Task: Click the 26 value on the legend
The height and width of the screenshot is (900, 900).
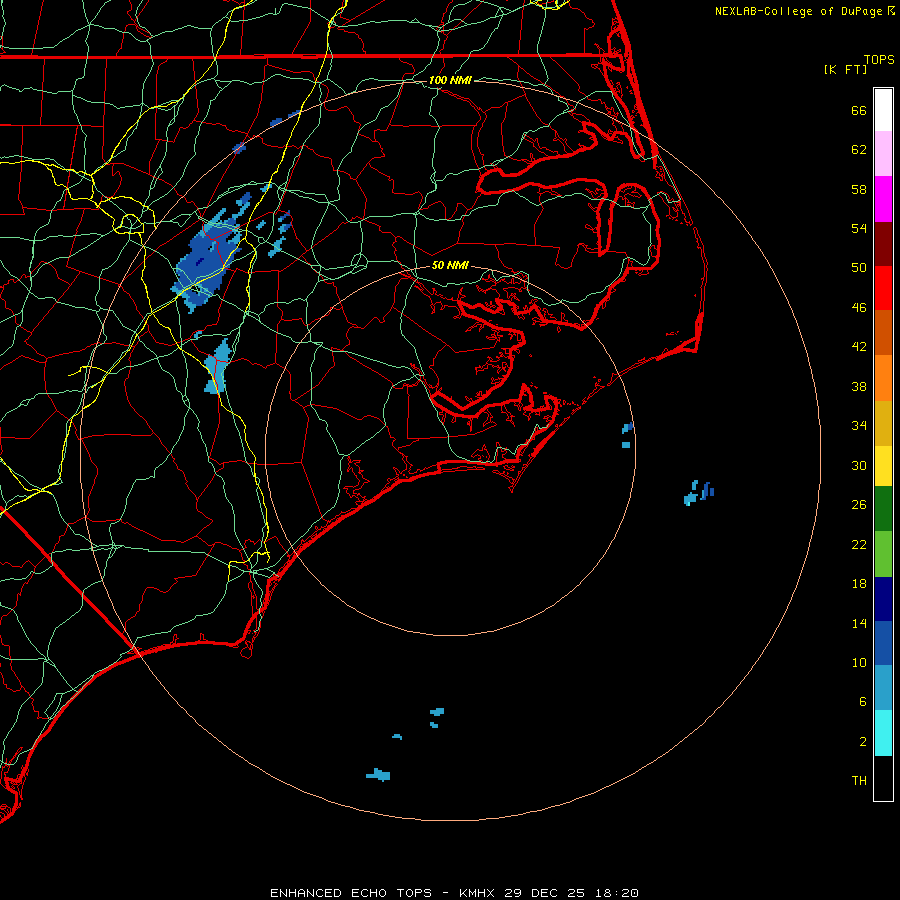Action: point(859,505)
